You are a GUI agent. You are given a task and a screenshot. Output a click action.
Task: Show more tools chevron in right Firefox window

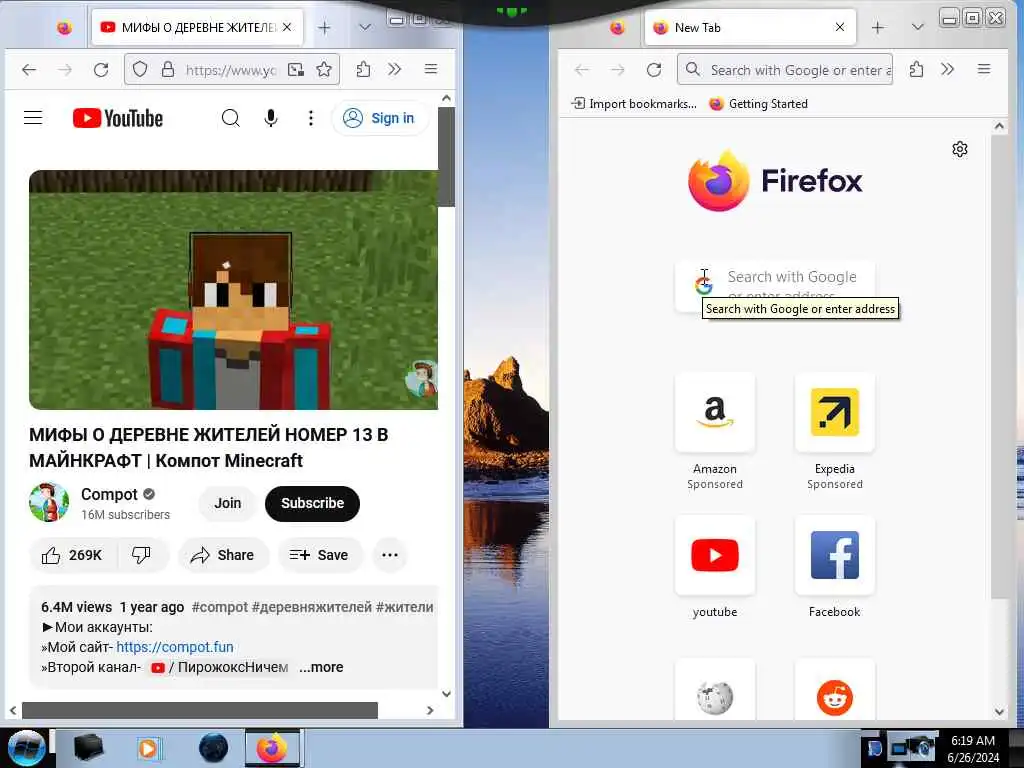click(948, 69)
